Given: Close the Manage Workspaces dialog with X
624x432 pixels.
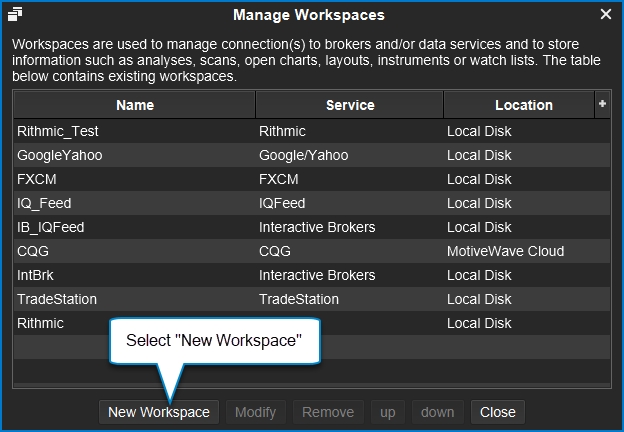Looking at the screenshot, I should tap(606, 14).
